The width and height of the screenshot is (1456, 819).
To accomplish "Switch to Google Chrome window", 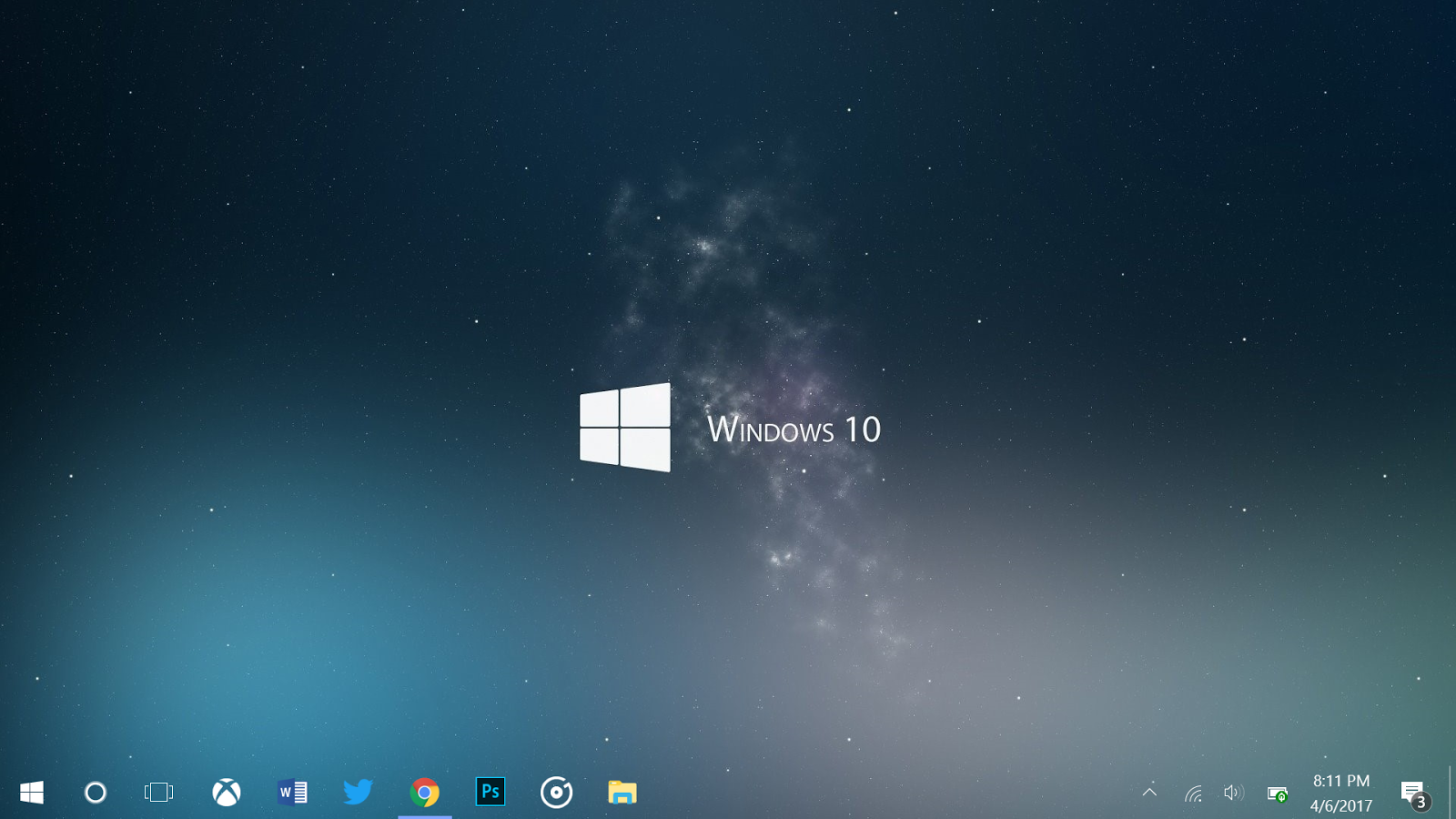I will (424, 793).
